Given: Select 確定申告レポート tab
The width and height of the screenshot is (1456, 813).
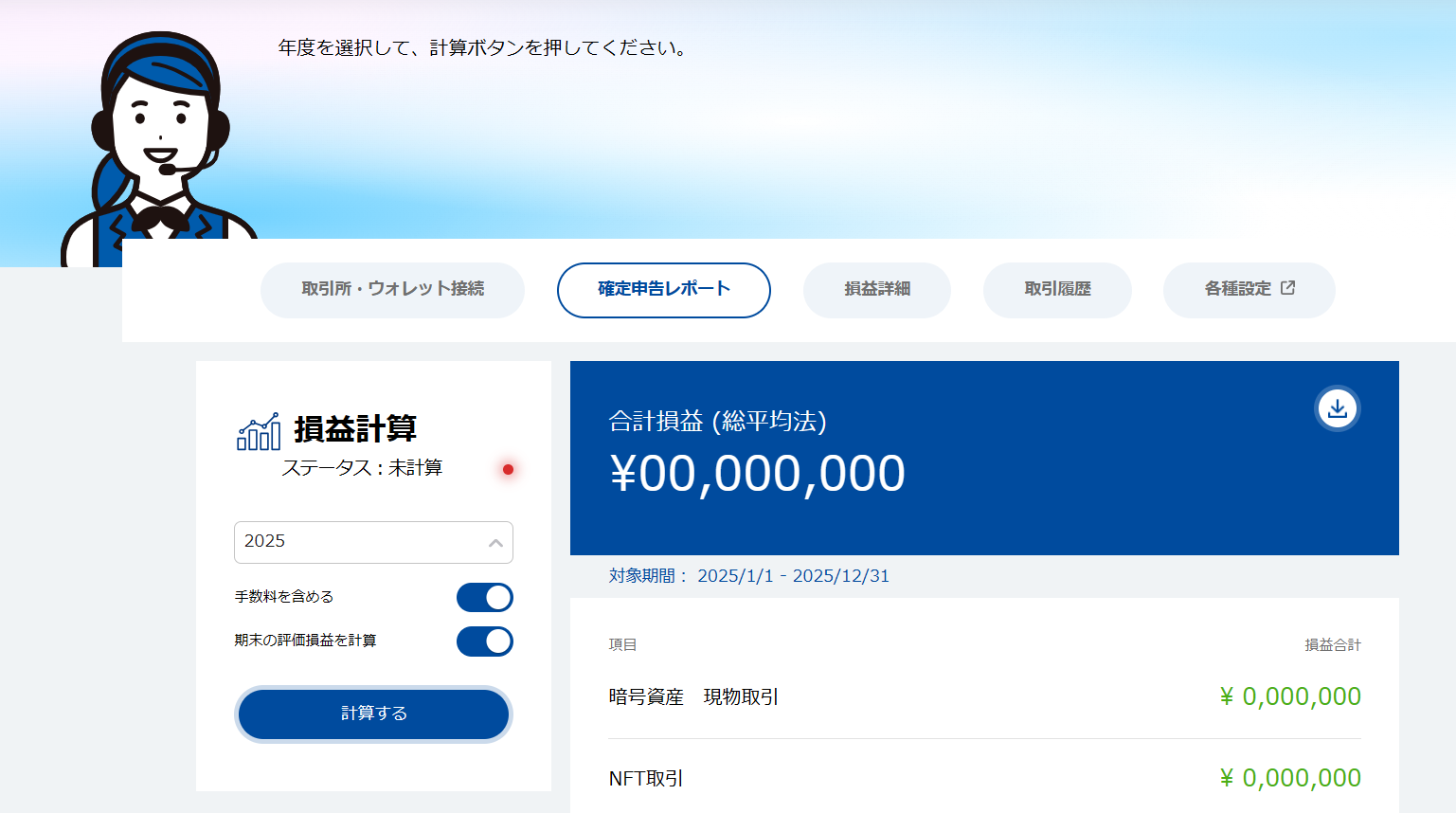Looking at the screenshot, I should (664, 290).
